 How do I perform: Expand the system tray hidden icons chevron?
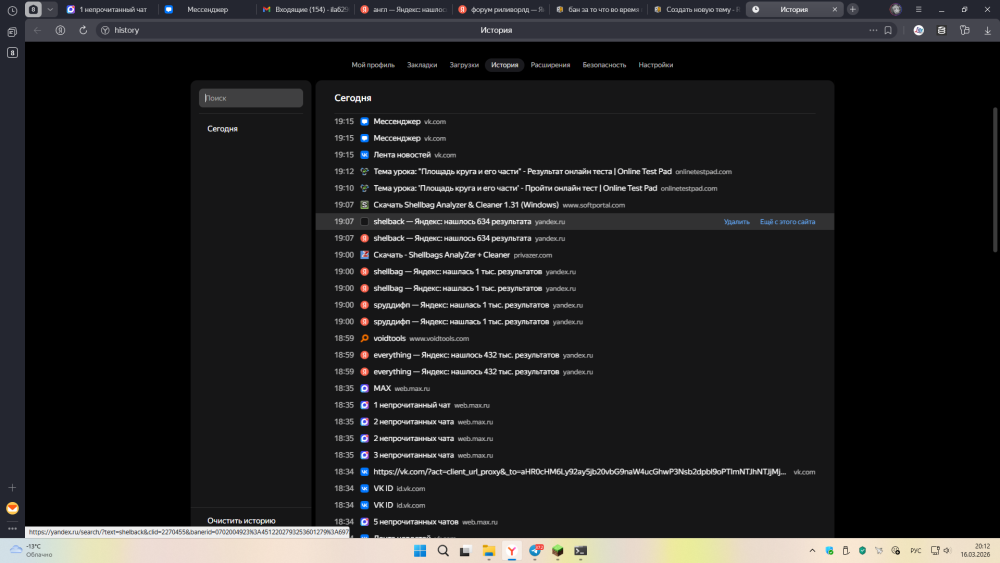coord(812,551)
